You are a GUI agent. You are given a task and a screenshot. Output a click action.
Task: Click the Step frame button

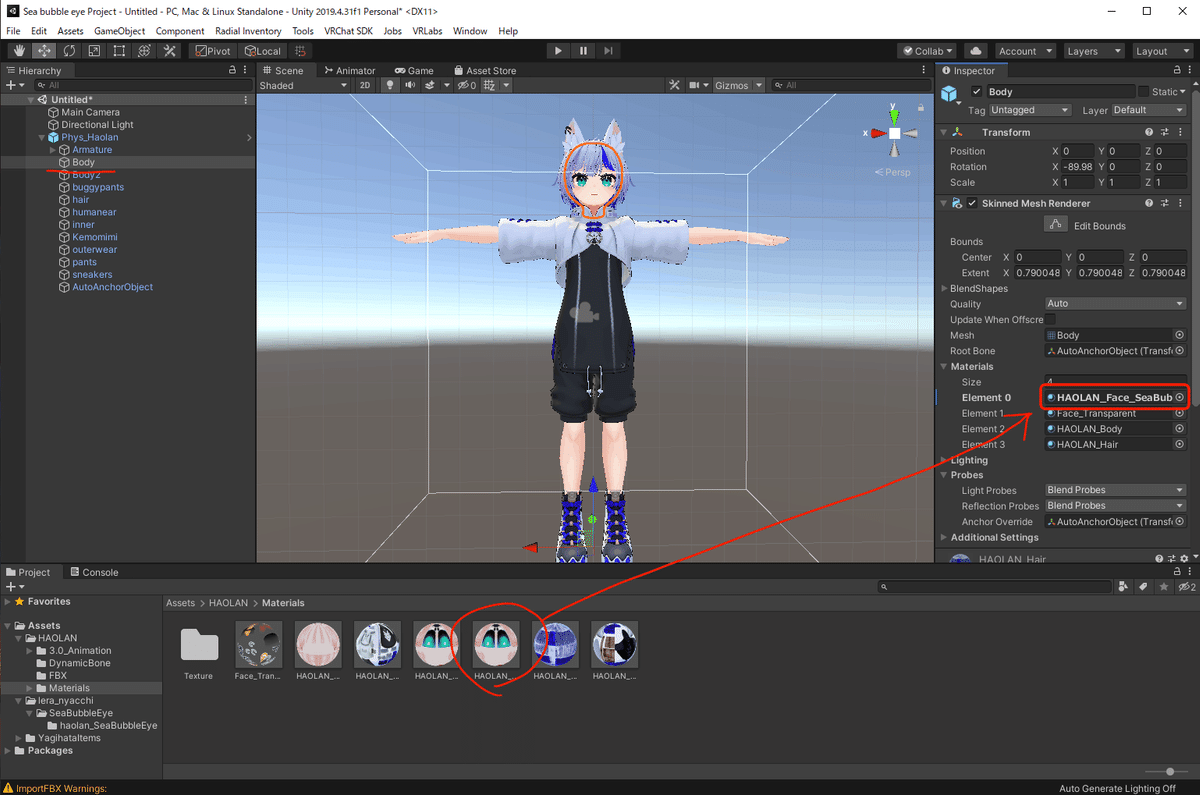(608, 51)
